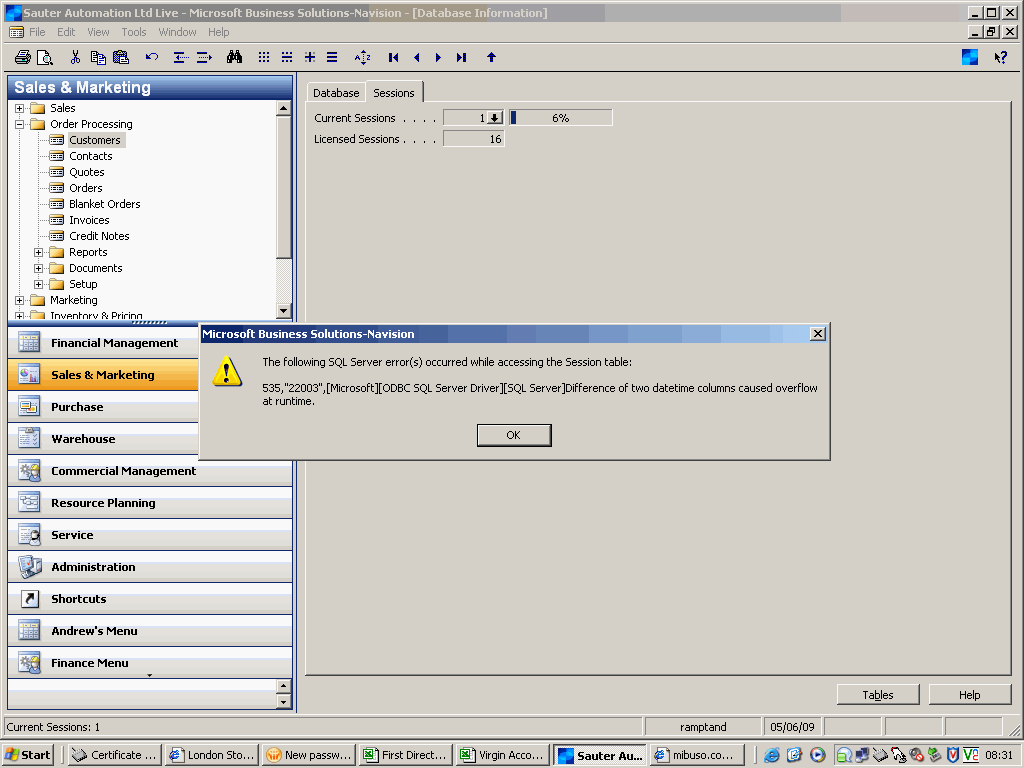
Task: Expand the Setup folder
Action: (39, 284)
